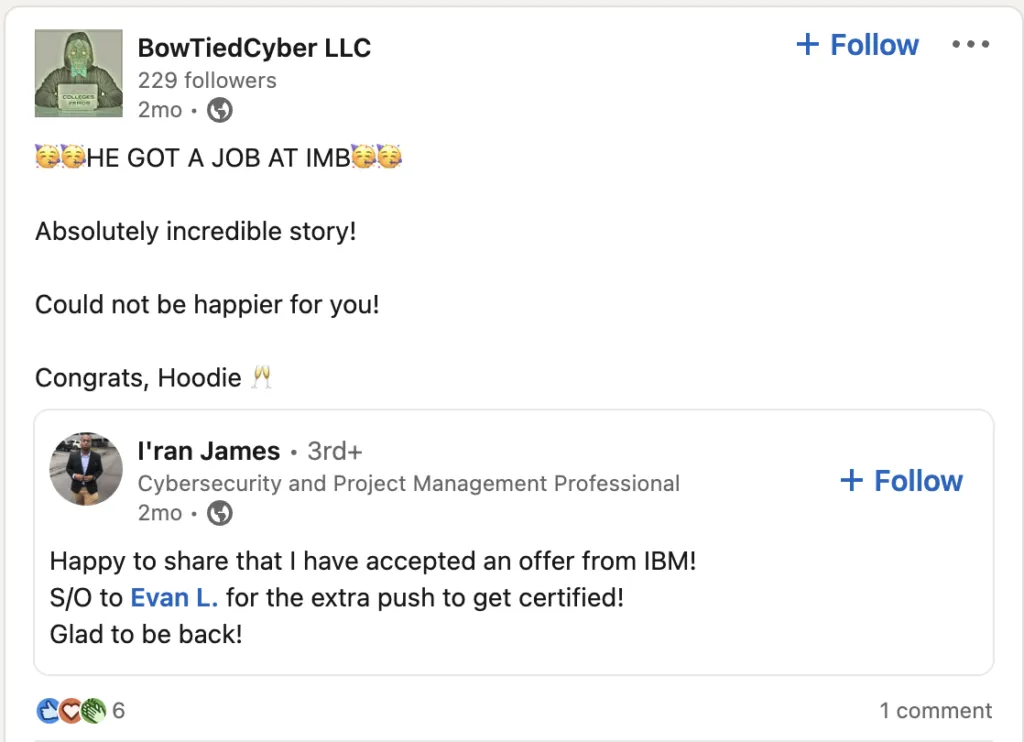Follow BowTiedCyber LLC
The image size is (1024, 742).
[857, 45]
